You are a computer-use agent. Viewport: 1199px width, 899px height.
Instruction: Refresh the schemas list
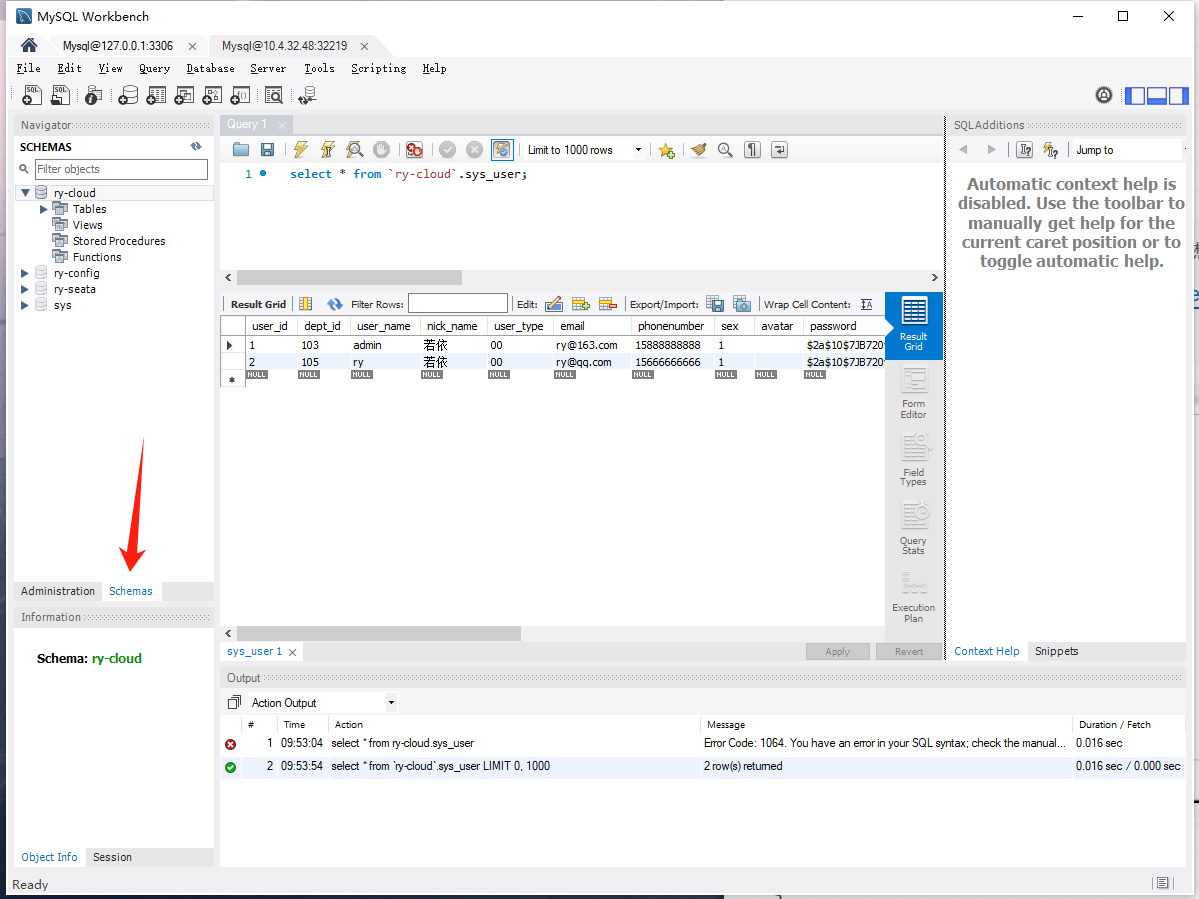[196, 146]
